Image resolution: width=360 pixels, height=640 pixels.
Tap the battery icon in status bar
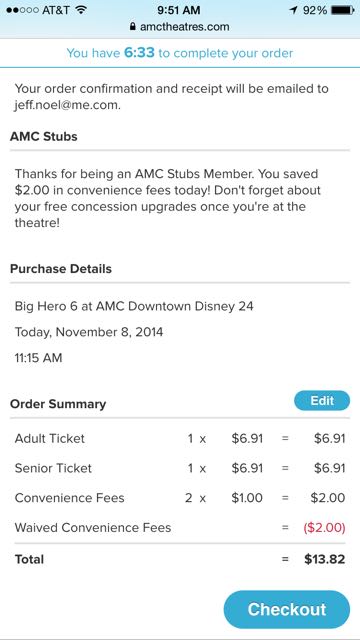(x=342, y=10)
